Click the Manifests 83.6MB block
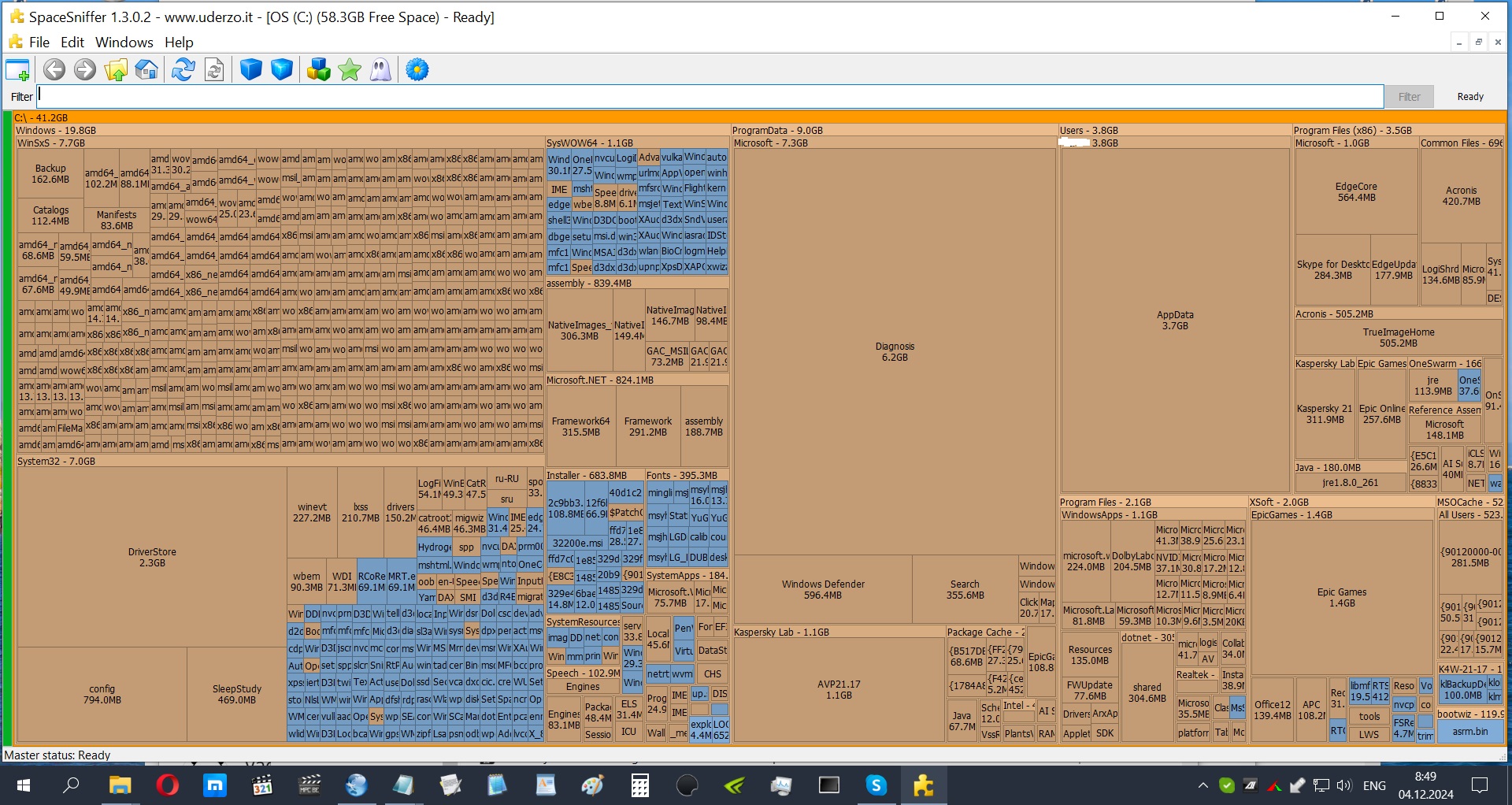The width and height of the screenshot is (1512, 805). point(117,220)
